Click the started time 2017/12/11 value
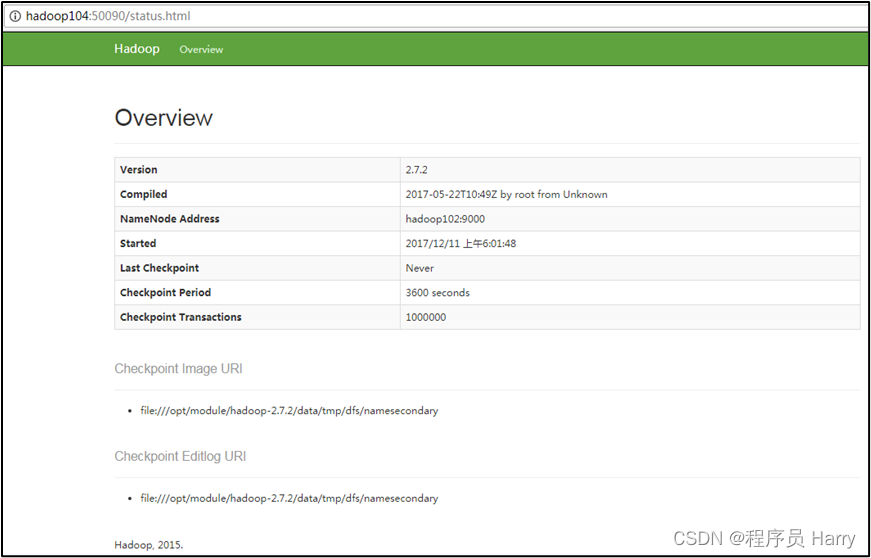 click(460, 243)
